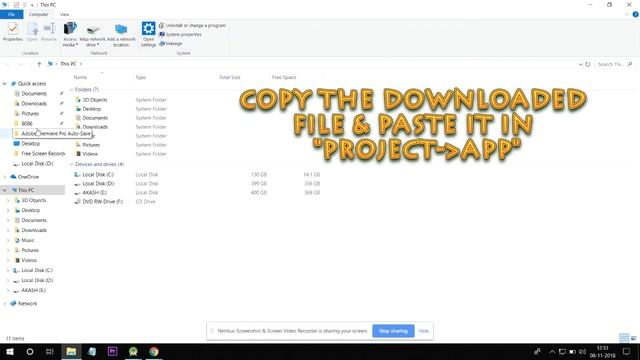Open address bar history dropdown
Screen dimensions: 640x360
(x=580, y=64)
